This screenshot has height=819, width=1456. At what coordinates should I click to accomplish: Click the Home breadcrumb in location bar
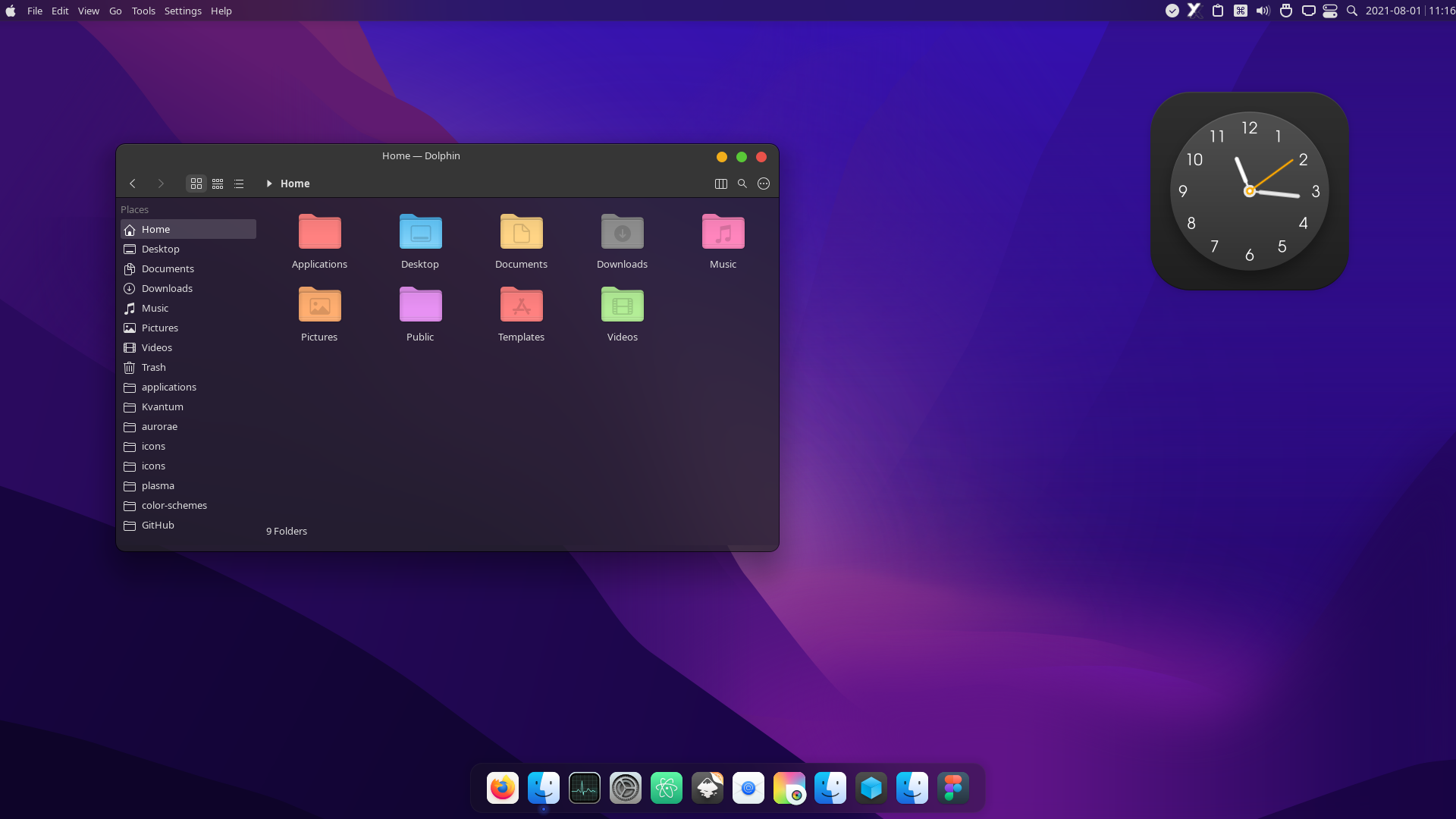[x=295, y=184]
